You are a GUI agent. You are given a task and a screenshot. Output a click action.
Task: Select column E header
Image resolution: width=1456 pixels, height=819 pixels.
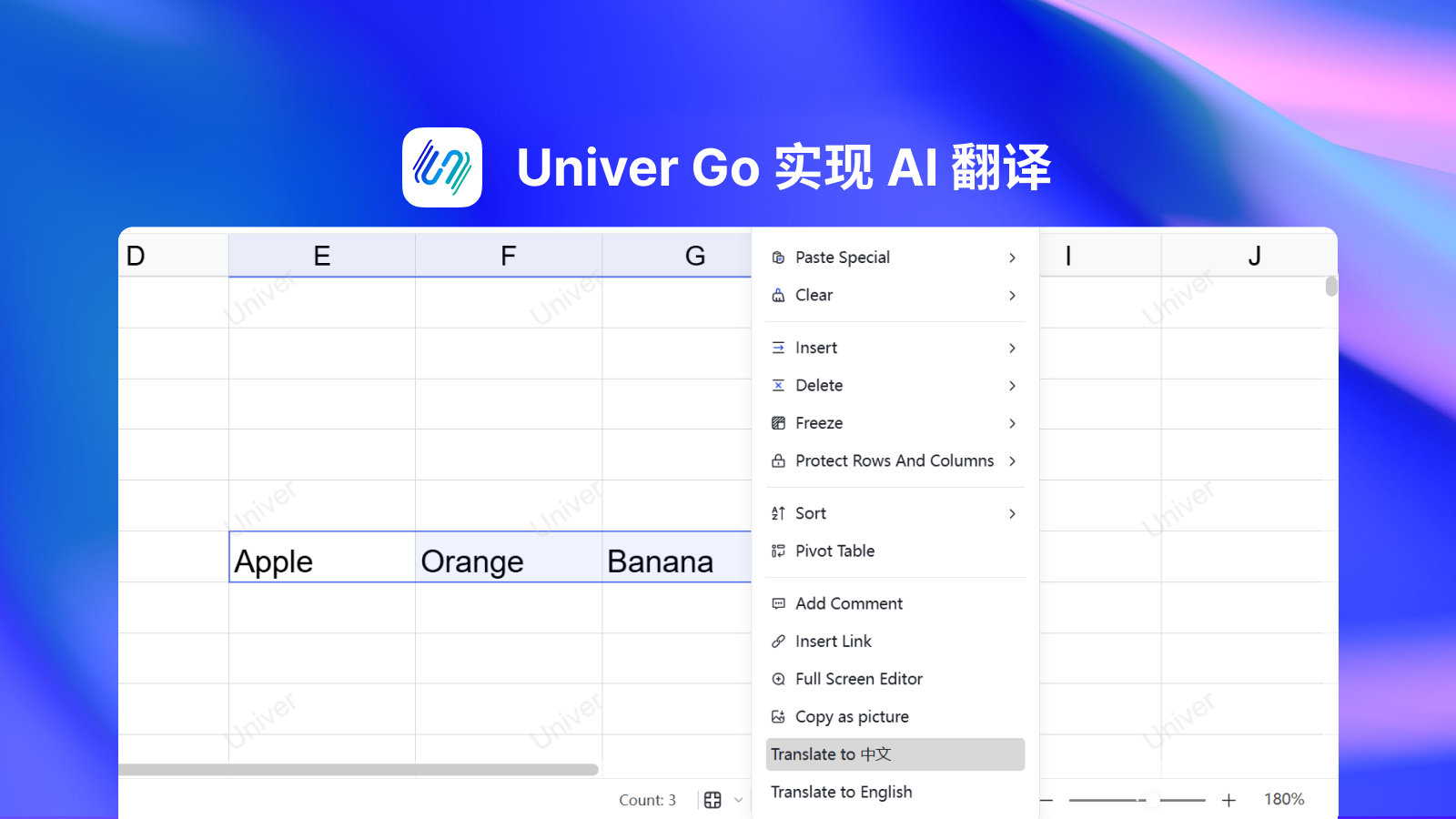click(x=322, y=256)
